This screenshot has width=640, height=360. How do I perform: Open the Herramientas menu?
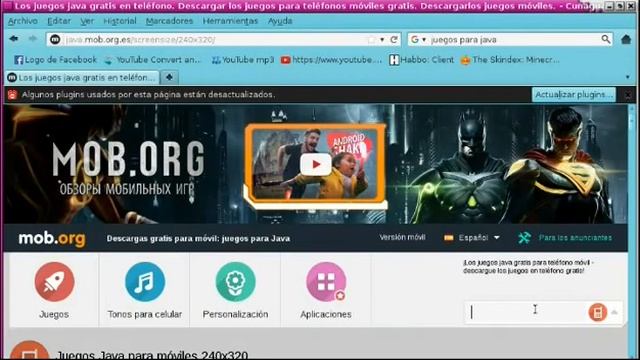click(230, 21)
